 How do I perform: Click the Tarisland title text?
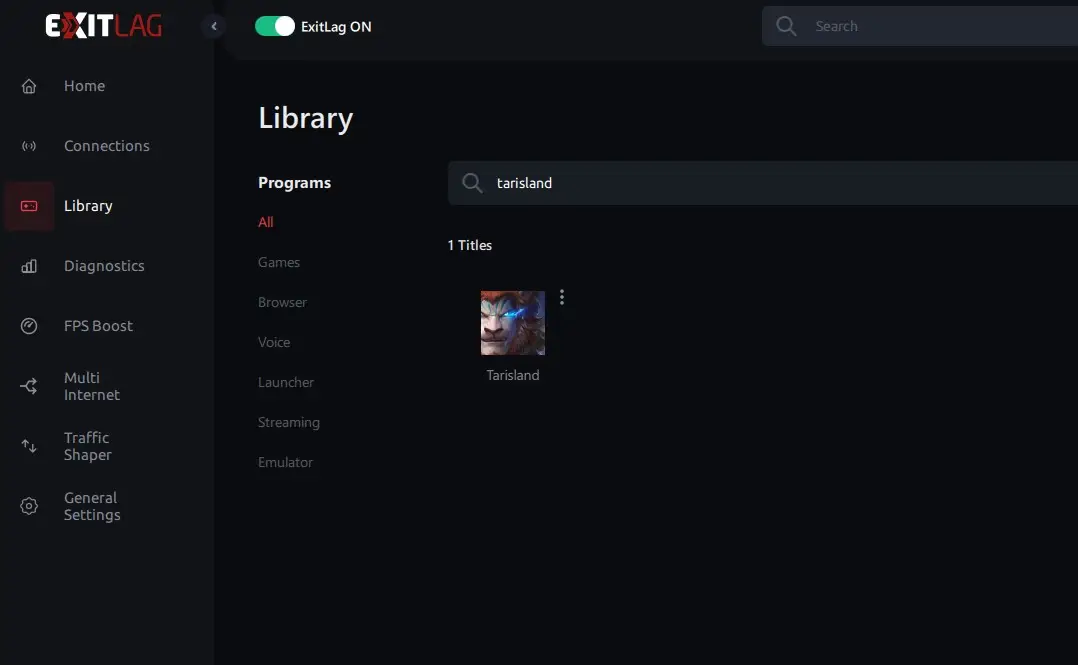click(x=513, y=375)
